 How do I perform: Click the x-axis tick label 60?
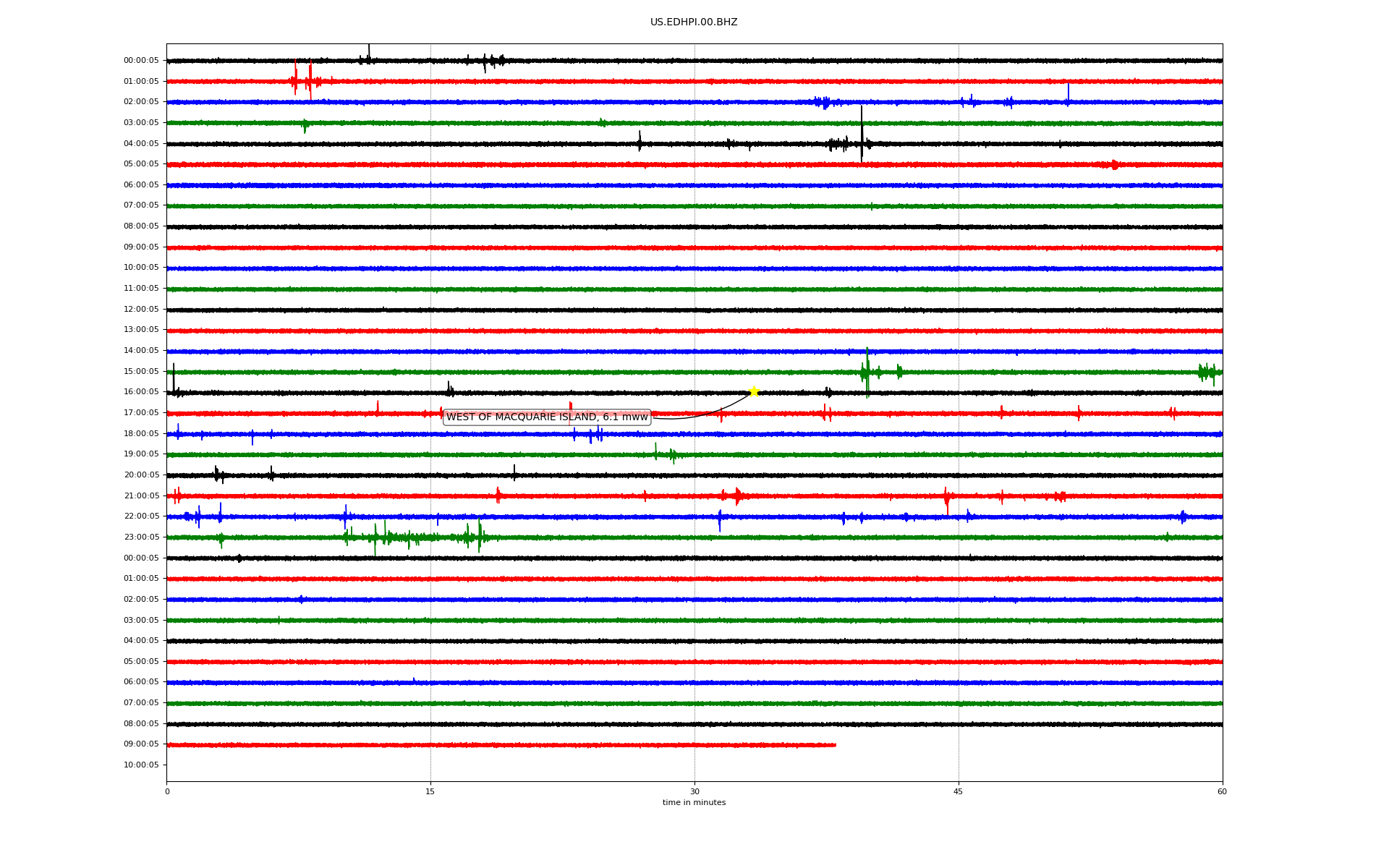(1222, 791)
